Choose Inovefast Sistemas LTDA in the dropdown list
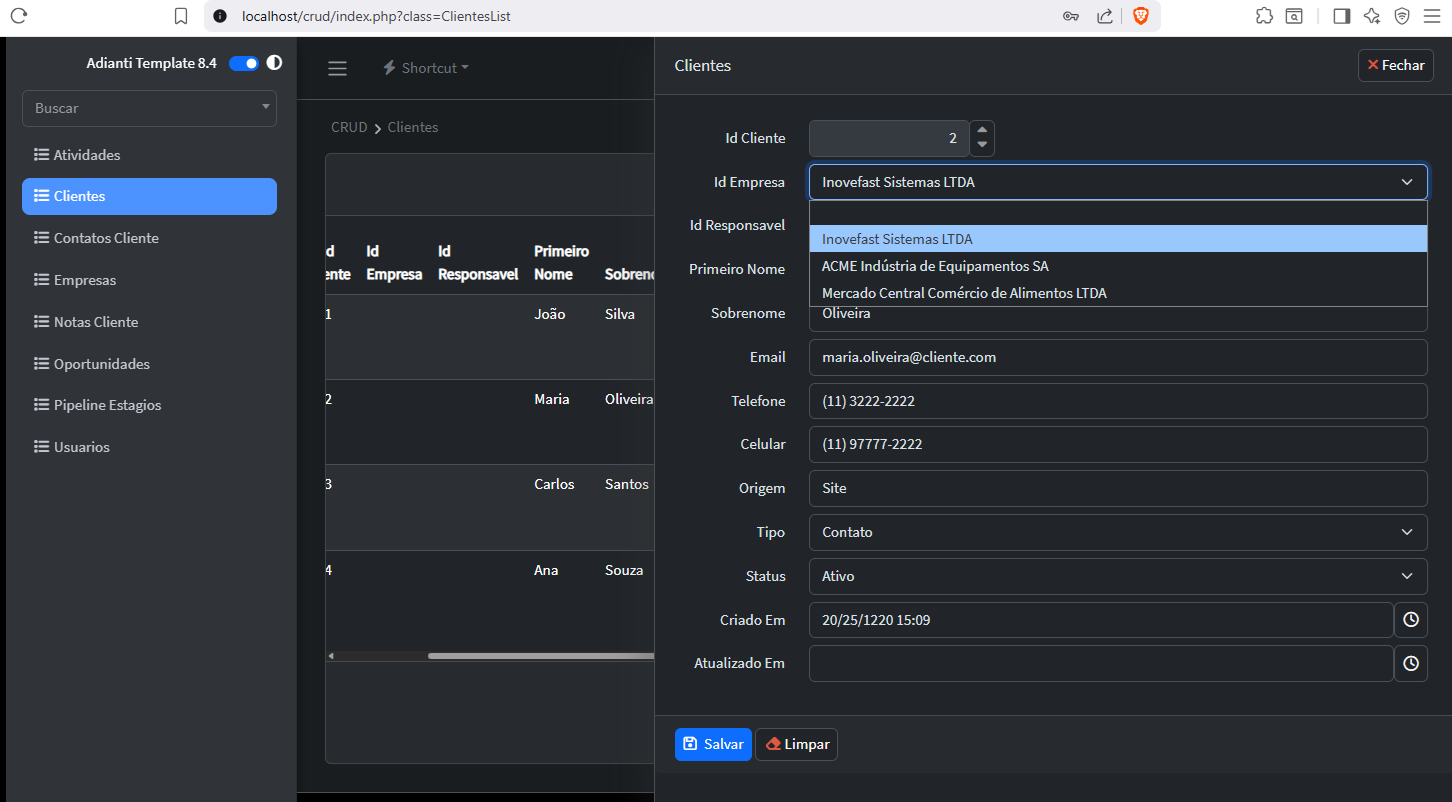 1118,239
